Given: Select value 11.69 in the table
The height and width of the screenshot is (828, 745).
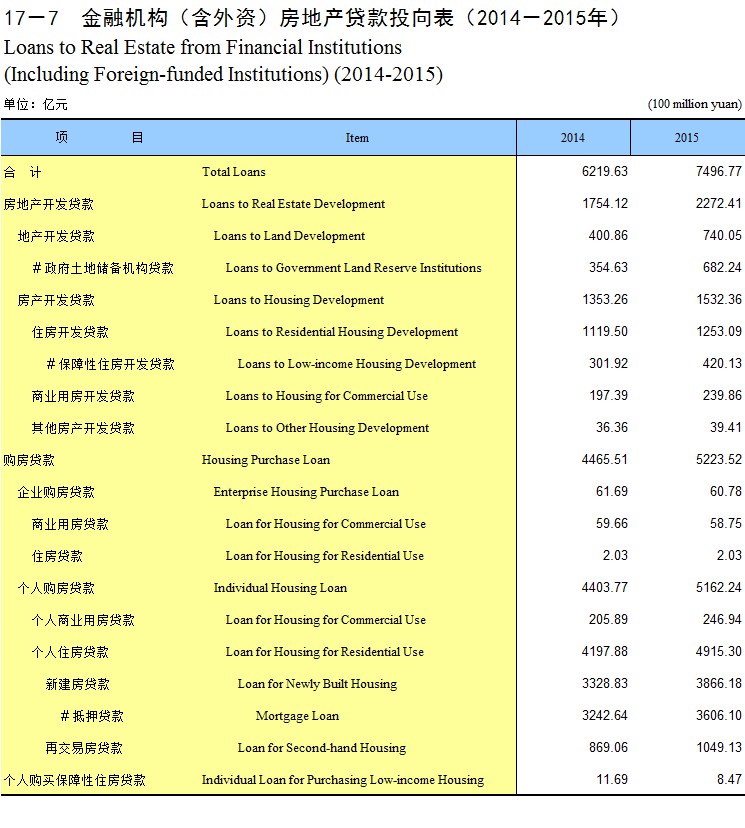Looking at the screenshot, I should (612, 779).
